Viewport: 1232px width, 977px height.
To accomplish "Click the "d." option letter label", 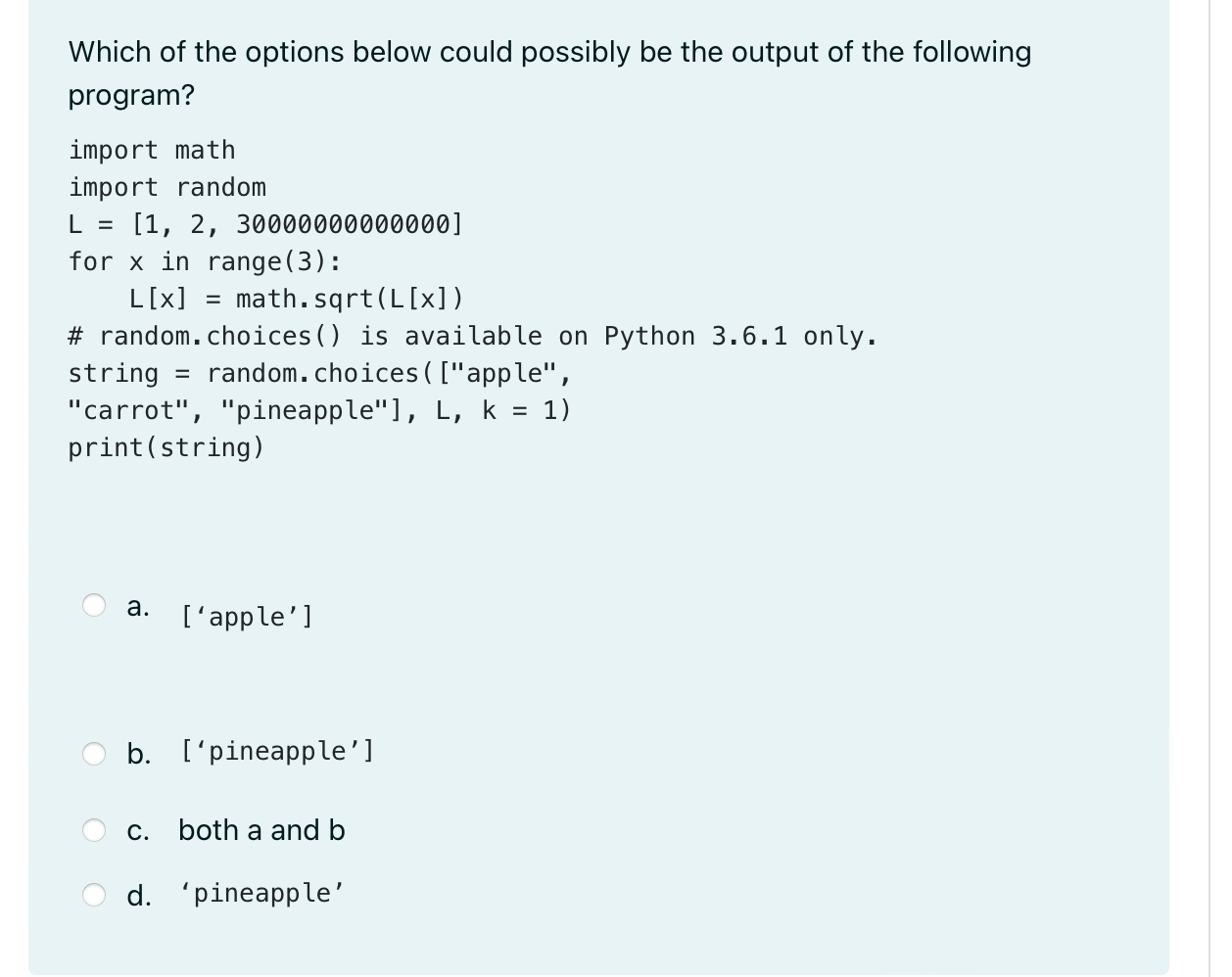I will click(139, 896).
